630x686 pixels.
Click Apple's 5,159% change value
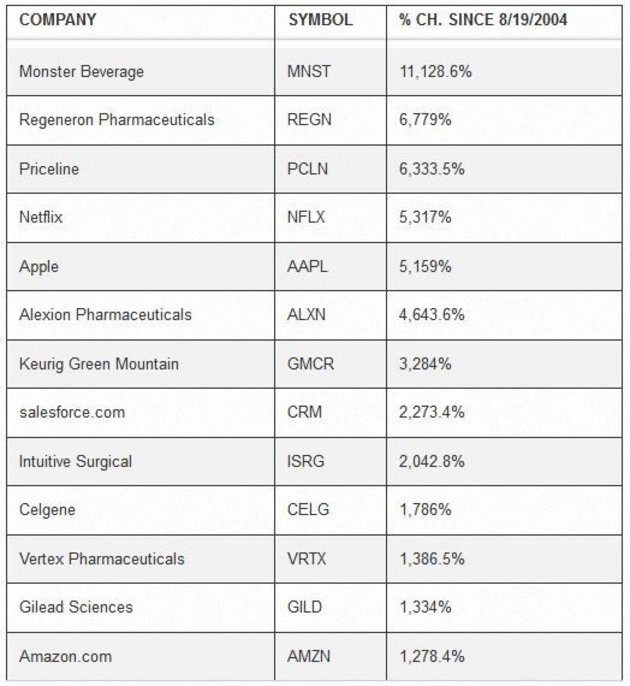(425, 266)
